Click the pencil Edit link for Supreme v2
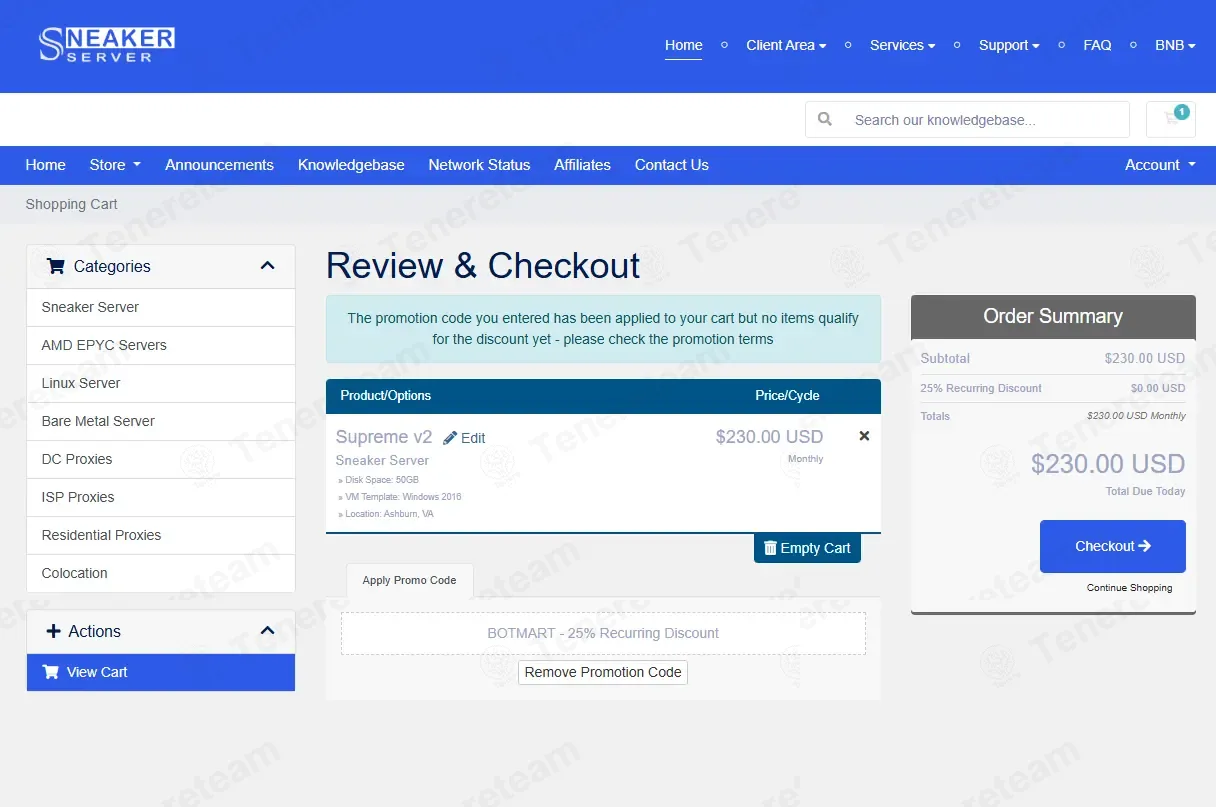The height and width of the screenshot is (807, 1216). (x=464, y=438)
